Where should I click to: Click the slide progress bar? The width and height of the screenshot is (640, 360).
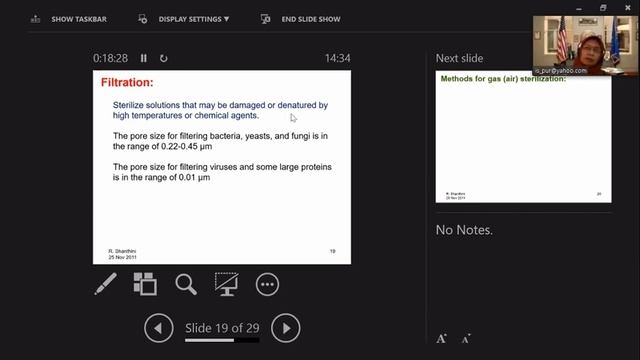click(x=222, y=340)
